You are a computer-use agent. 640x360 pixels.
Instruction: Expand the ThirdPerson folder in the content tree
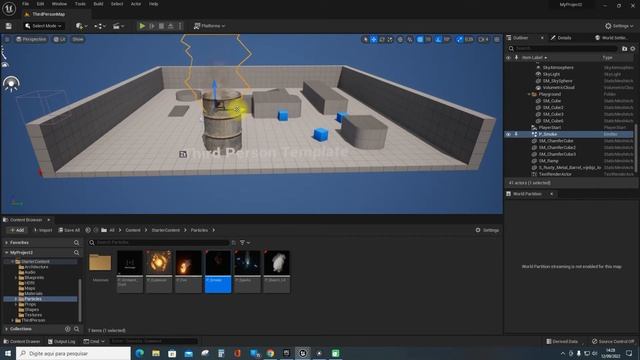[x=13, y=320]
